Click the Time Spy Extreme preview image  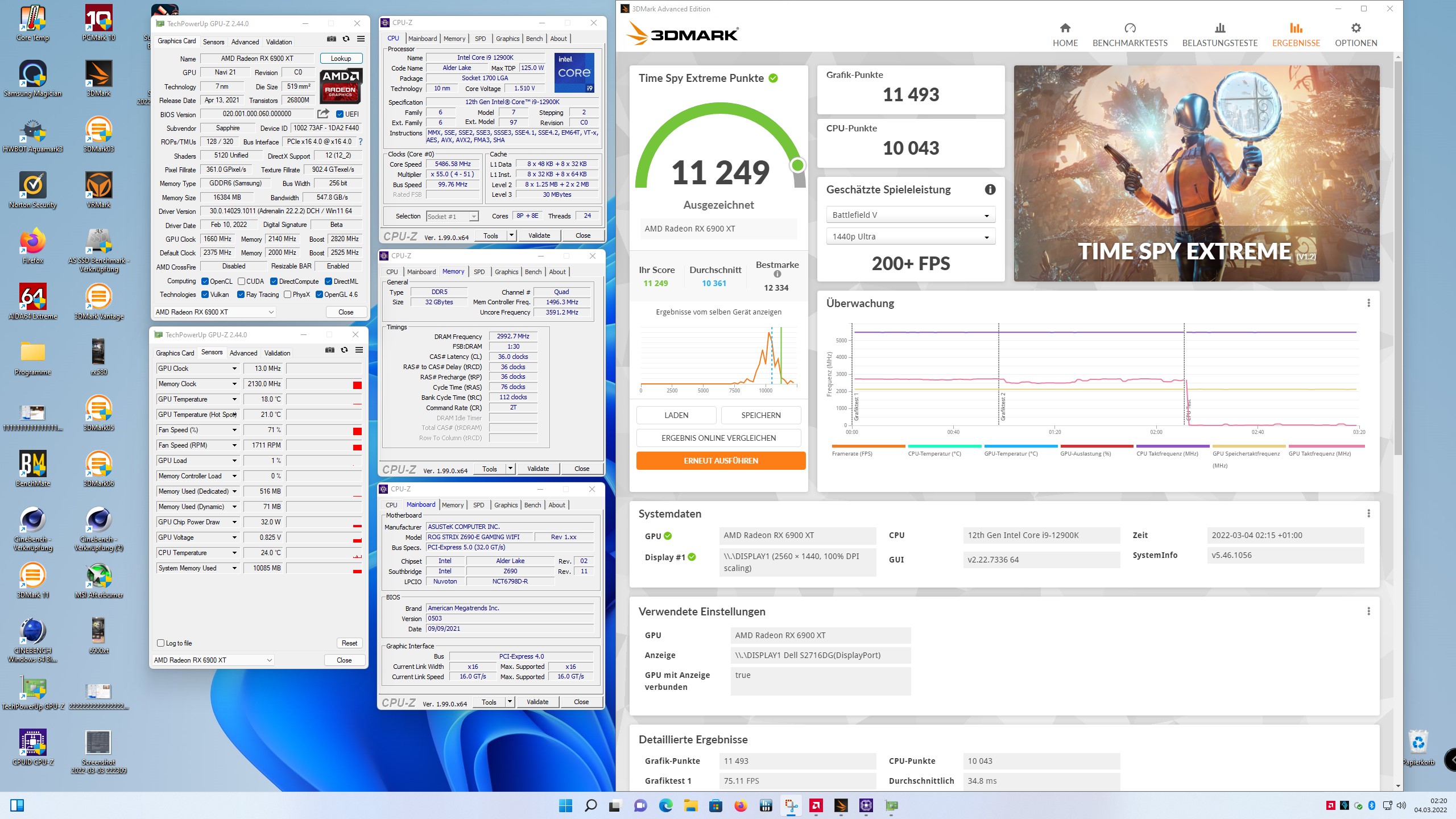point(1197,173)
